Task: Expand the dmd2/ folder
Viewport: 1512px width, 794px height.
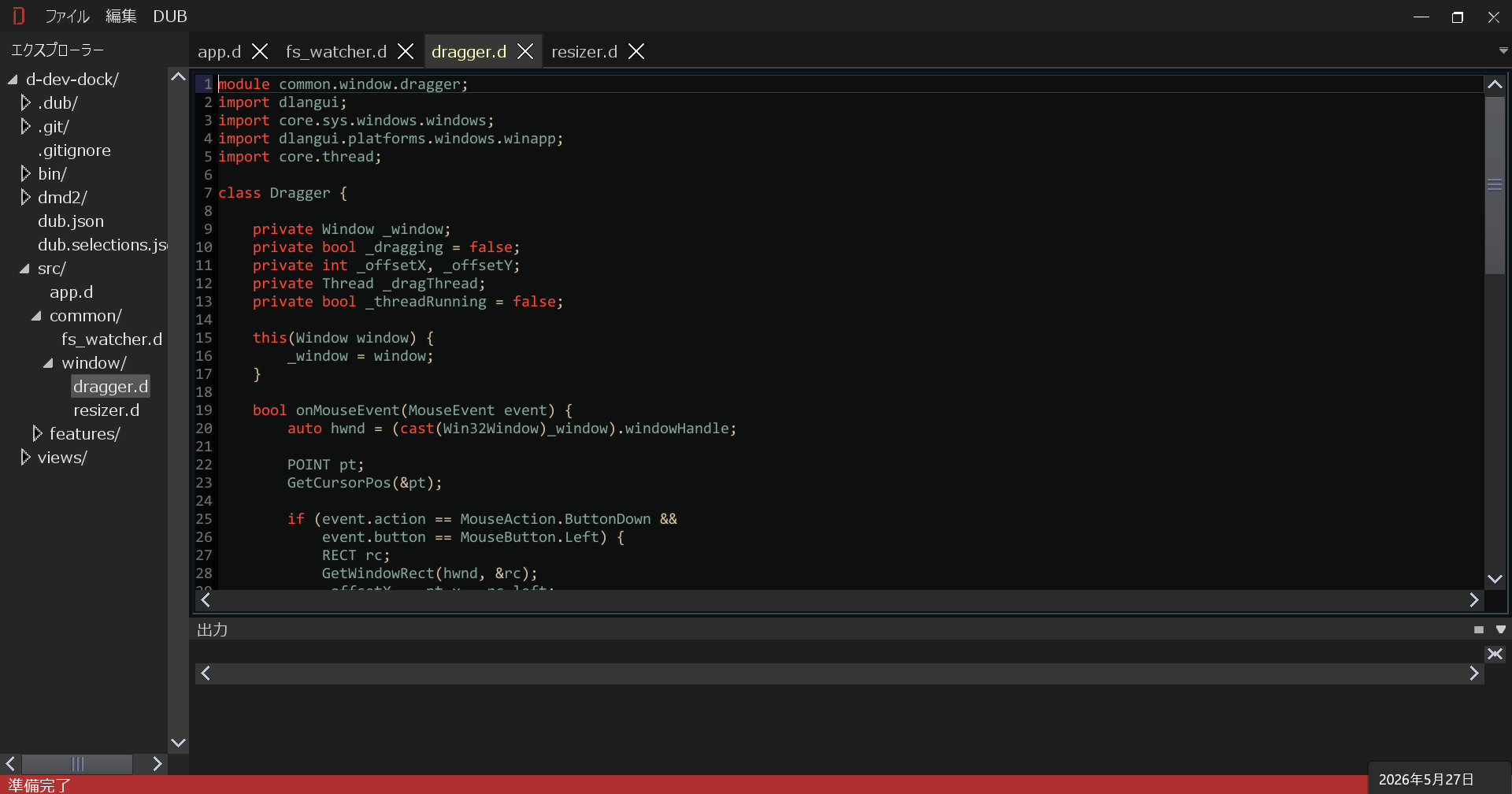Action: [x=26, y=197]
